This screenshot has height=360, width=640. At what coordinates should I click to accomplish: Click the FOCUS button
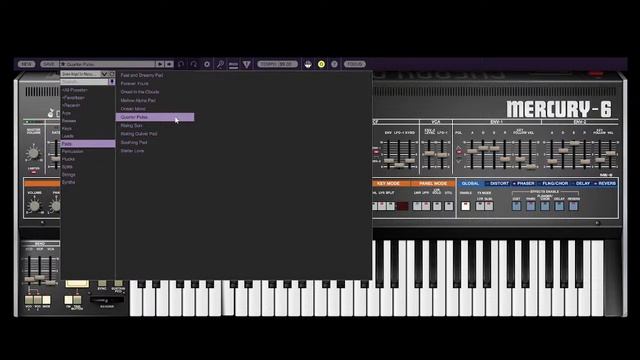pyautogui.click(x=354, y=64)
